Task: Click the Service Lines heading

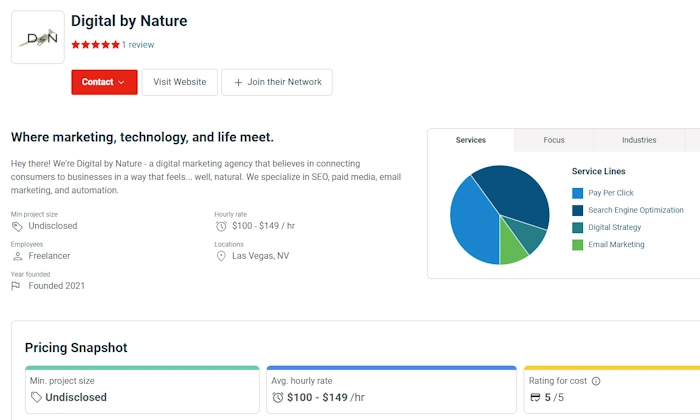Action: 599,171
